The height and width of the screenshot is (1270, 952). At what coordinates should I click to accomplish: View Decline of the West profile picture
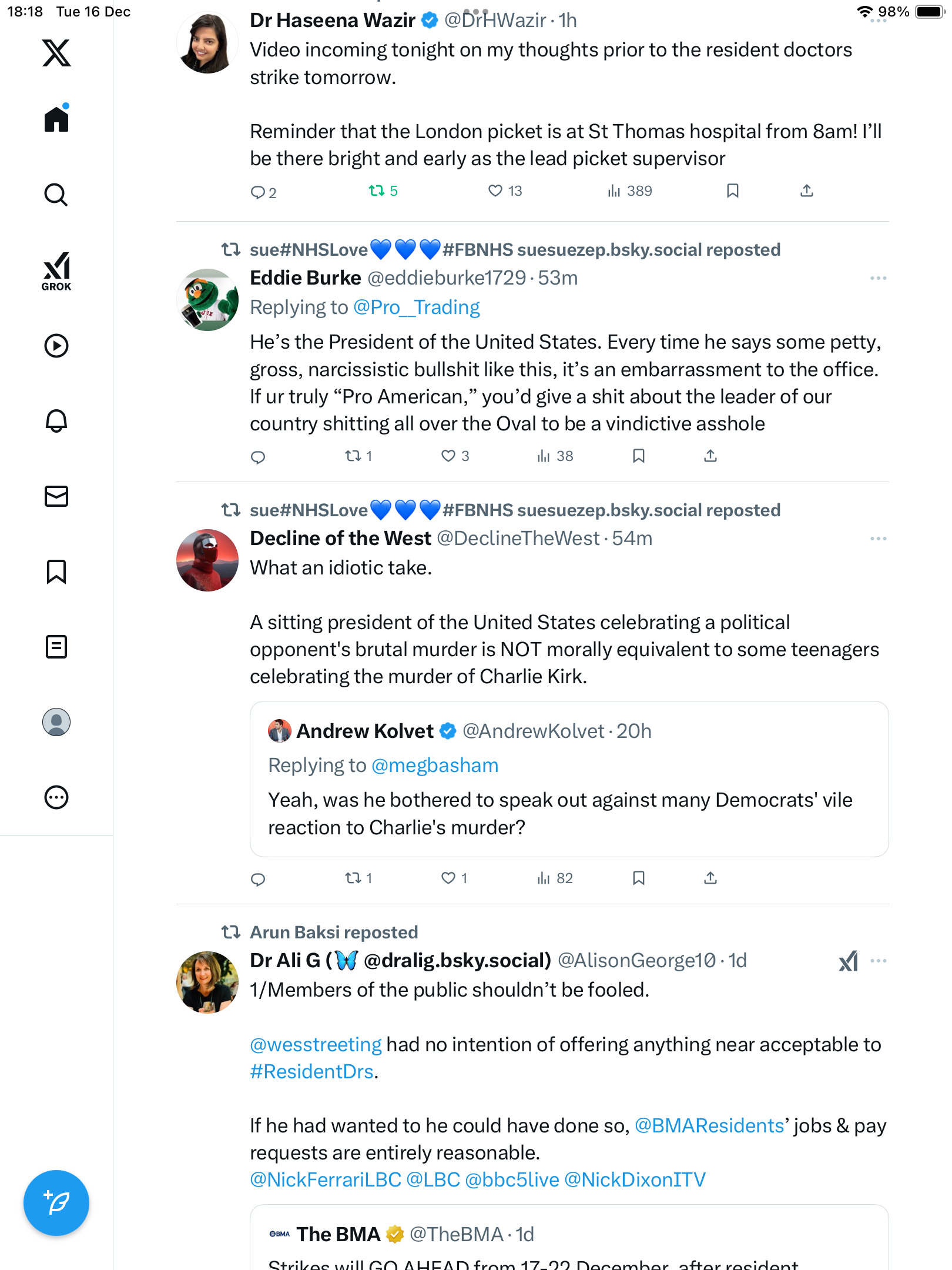[207, 560]
